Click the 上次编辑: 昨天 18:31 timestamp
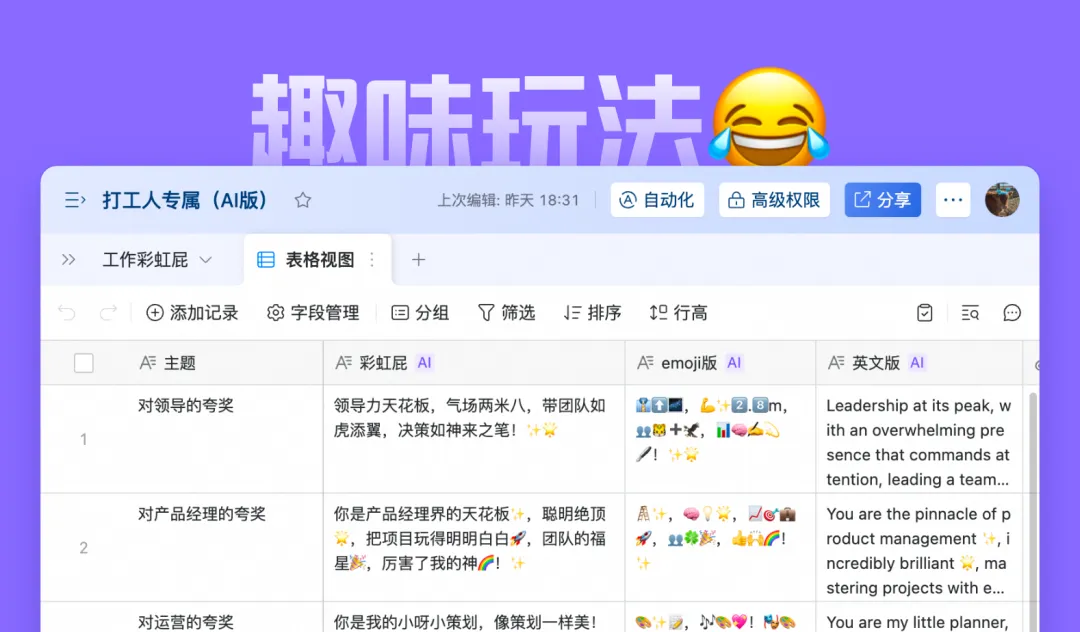The image size is (1080, 632). click(x=508, y=200)
